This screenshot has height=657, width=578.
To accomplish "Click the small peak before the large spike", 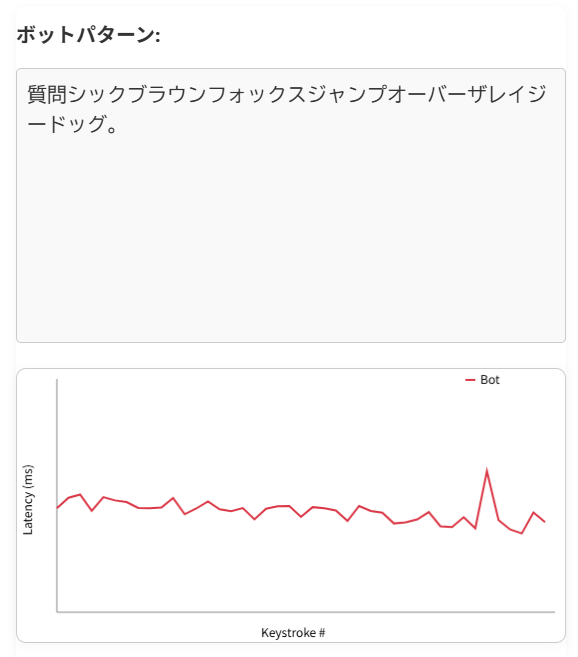I will click(x=463, y=517).
